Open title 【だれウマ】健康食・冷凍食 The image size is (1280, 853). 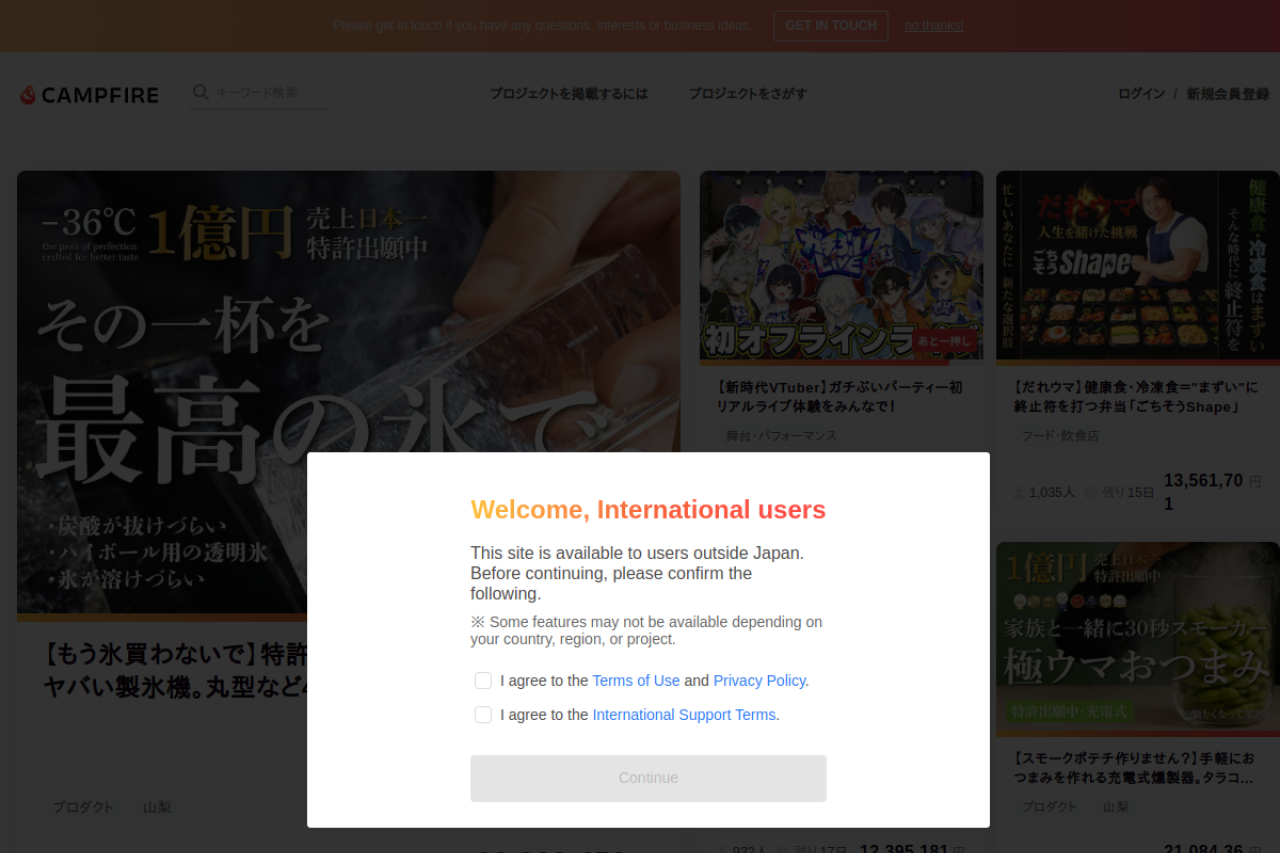pyautogui.click(x=1136, y=397)
